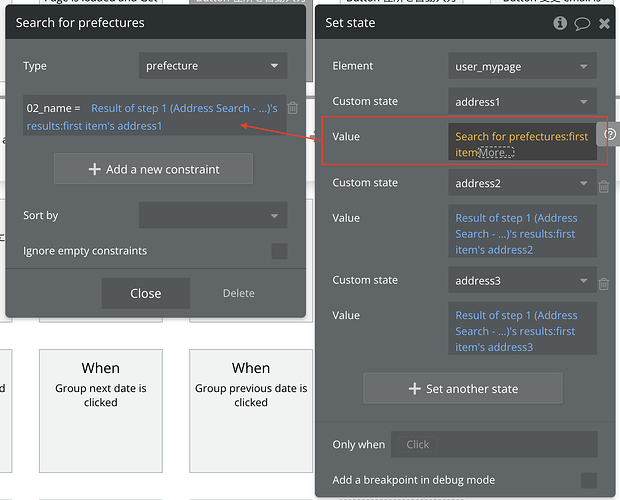Screen dimensions: 620x500
Task: Delete the address3 custom state row
Action: coord(604,284)
